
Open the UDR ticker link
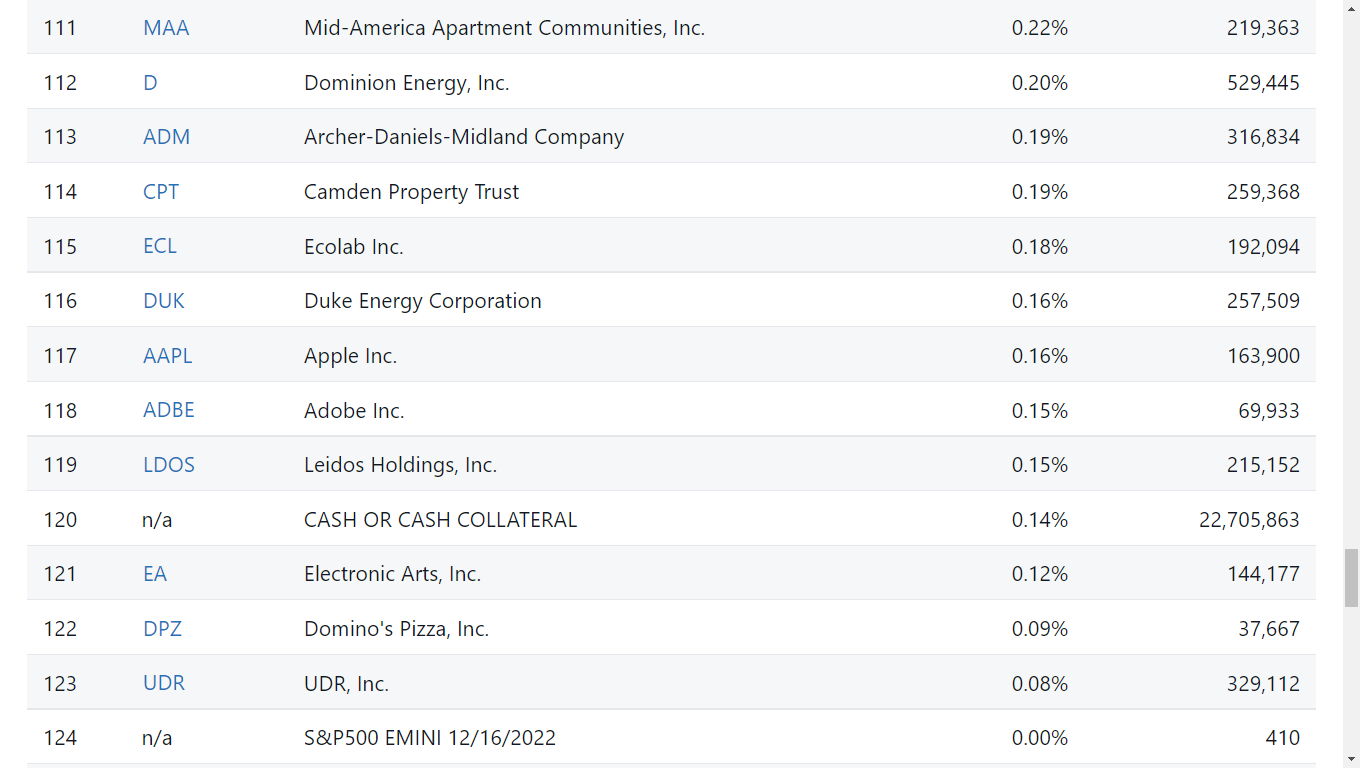pyautogui.click(x=164, y=683)
